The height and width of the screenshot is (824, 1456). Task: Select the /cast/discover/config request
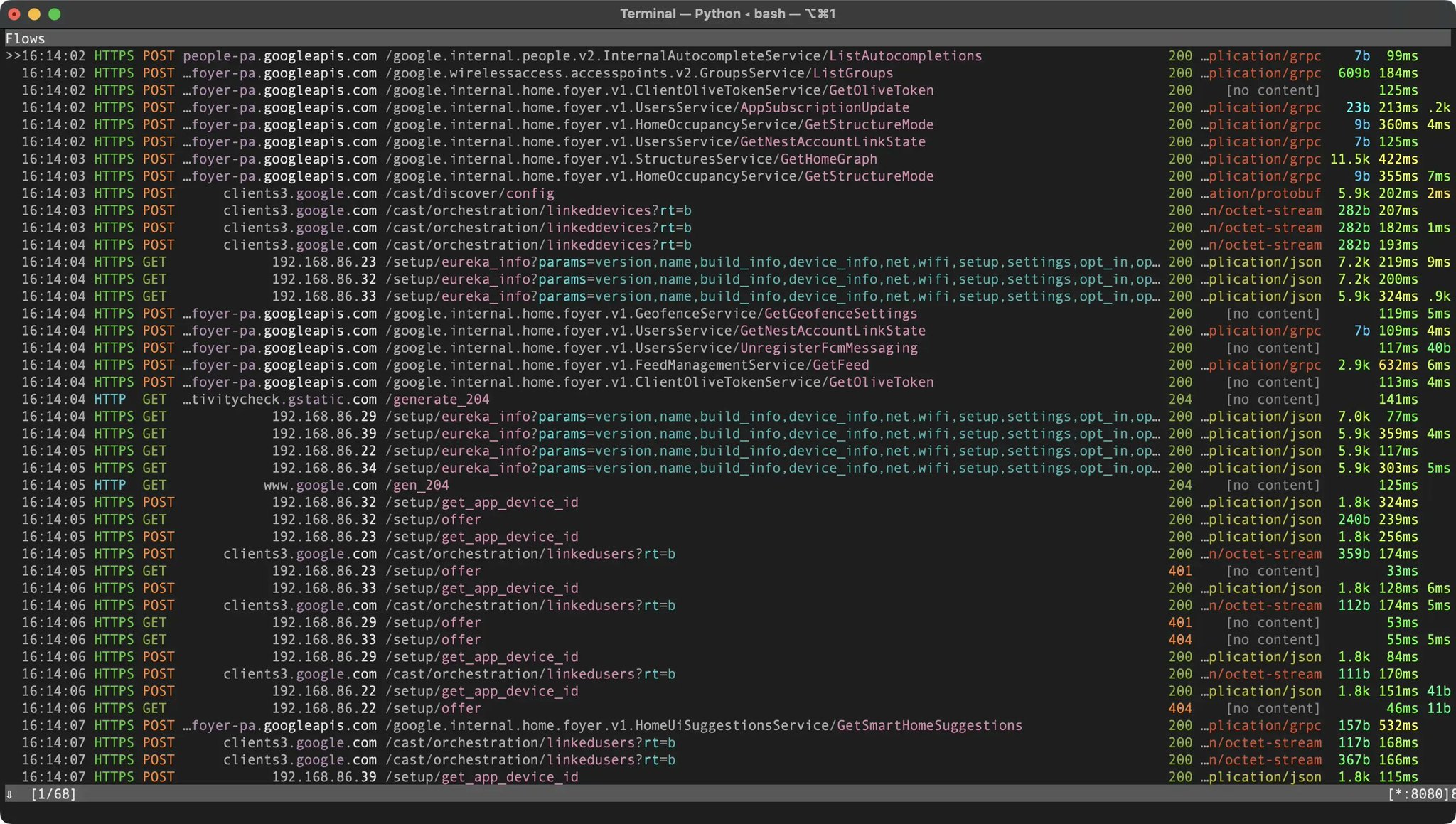[x=728, y=193]
